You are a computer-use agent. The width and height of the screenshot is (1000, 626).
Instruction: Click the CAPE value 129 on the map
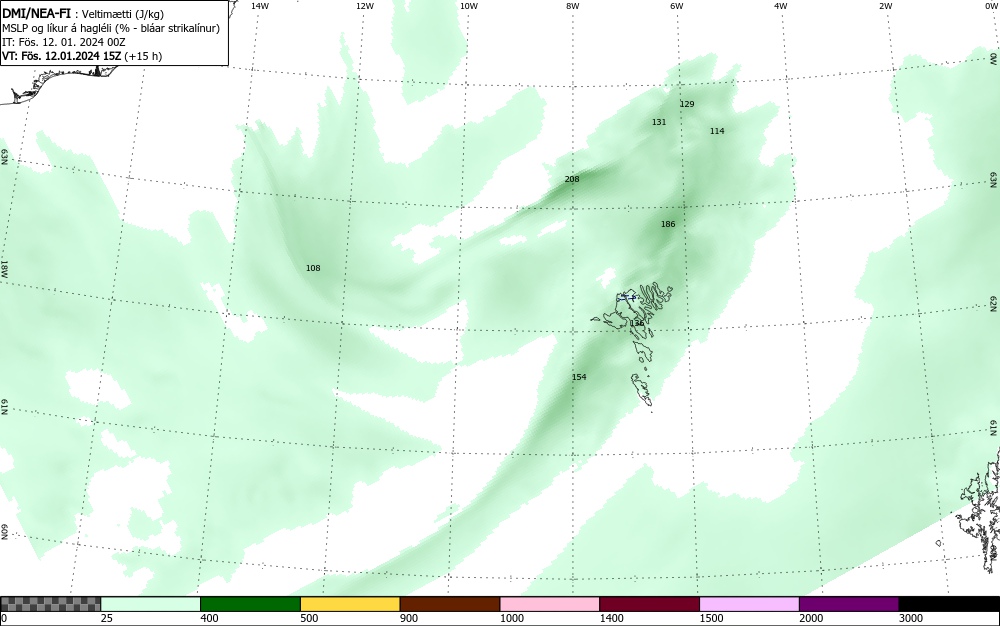pos(687,104)
